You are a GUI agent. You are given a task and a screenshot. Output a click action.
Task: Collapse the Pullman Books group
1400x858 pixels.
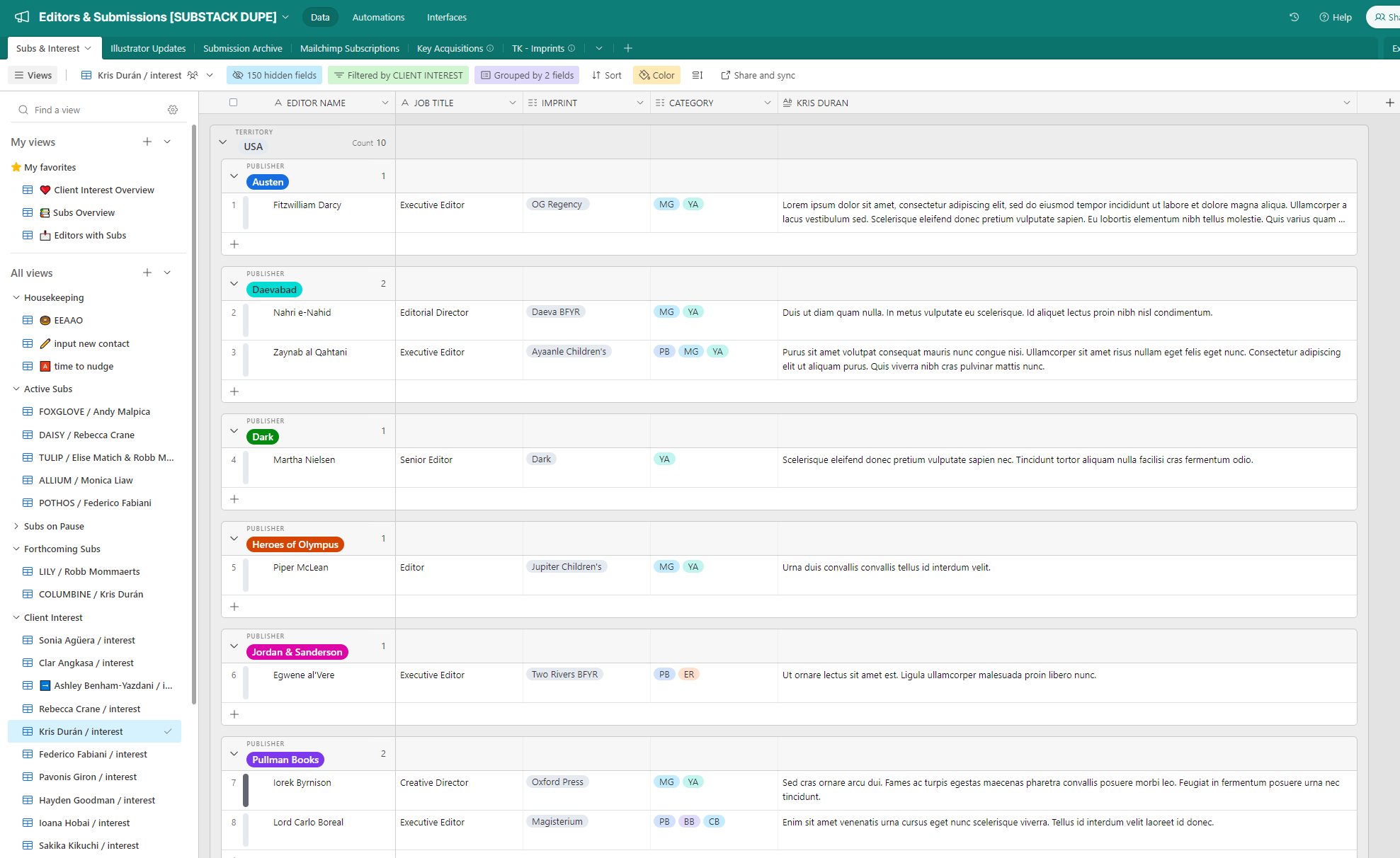pyautogui.click(x=234, y=754)
